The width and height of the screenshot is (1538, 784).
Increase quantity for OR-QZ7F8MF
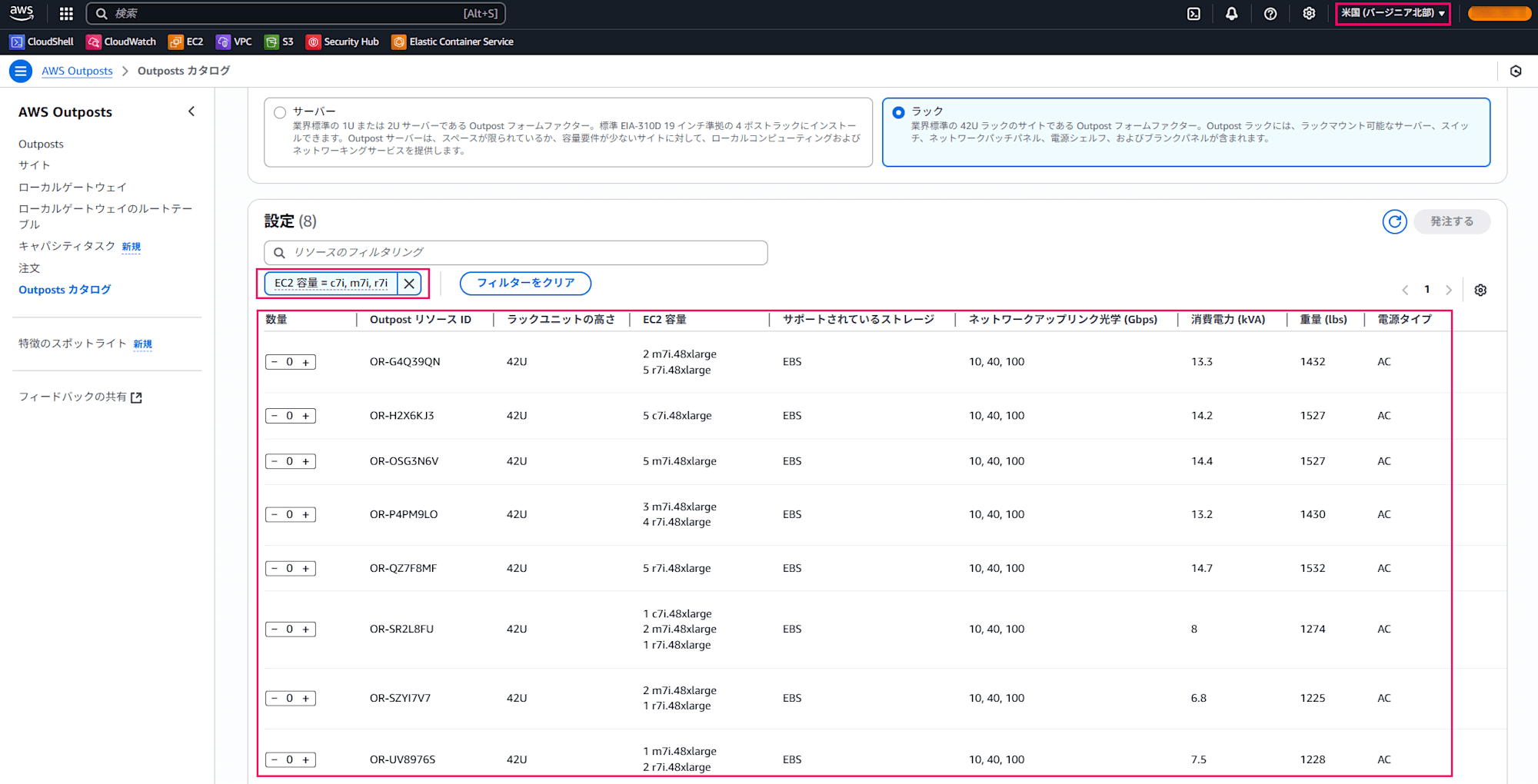(306, 568)
